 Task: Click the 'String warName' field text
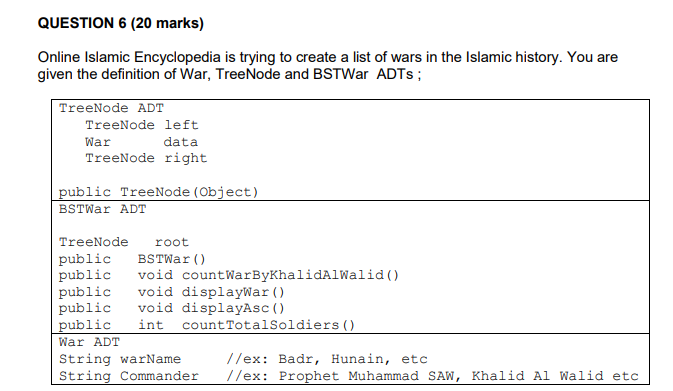120,359
